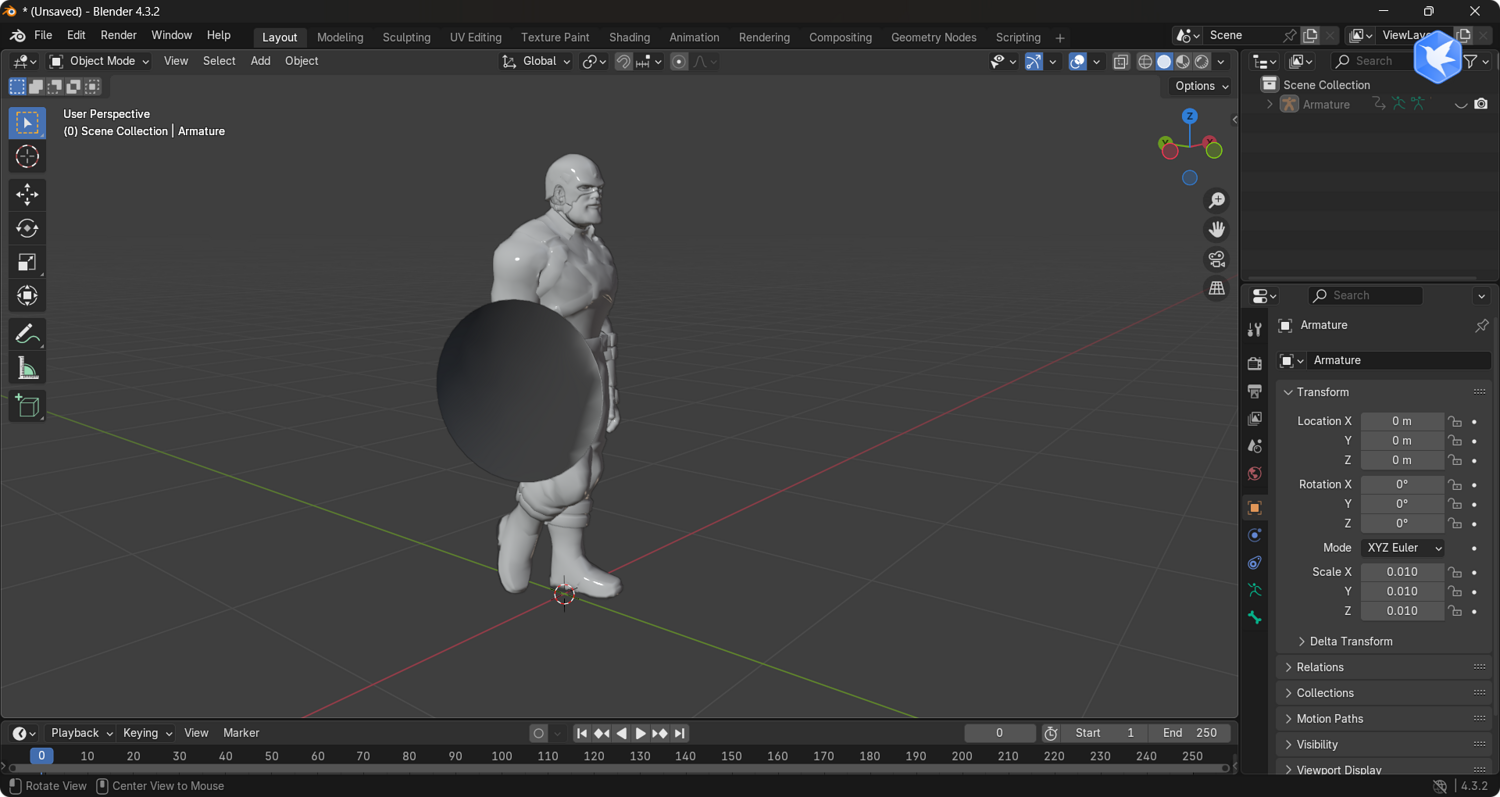Select the Add Cube tool

27,406
